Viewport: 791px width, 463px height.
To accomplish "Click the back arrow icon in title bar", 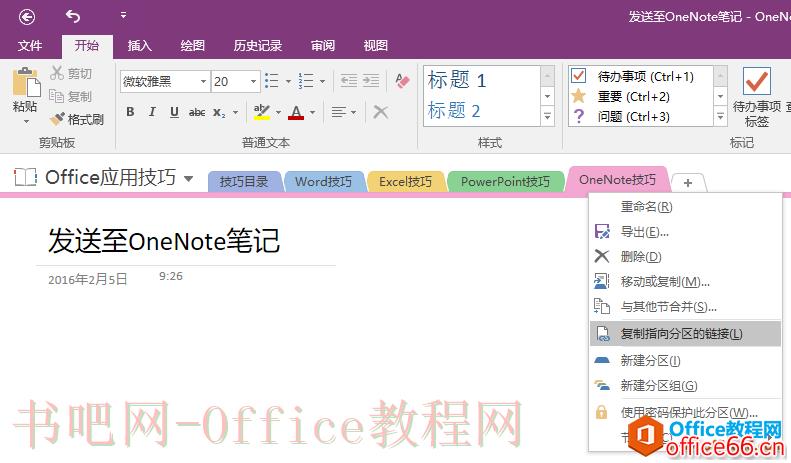I will click(x=27, y=17).
